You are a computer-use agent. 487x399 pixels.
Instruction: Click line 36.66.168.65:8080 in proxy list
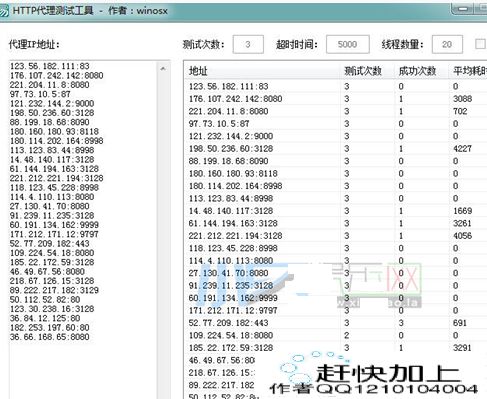coord(49,337)
